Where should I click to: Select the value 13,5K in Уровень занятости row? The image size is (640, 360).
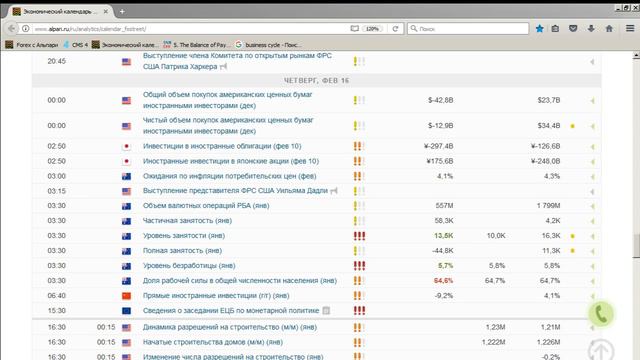[x=443, y=236]
